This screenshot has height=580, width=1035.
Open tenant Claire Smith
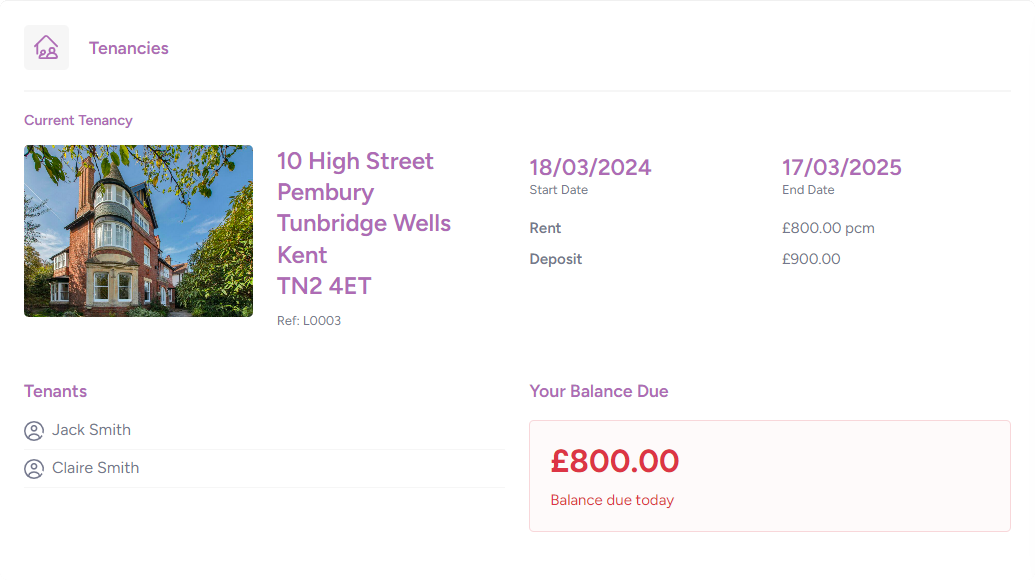point(96,468)
